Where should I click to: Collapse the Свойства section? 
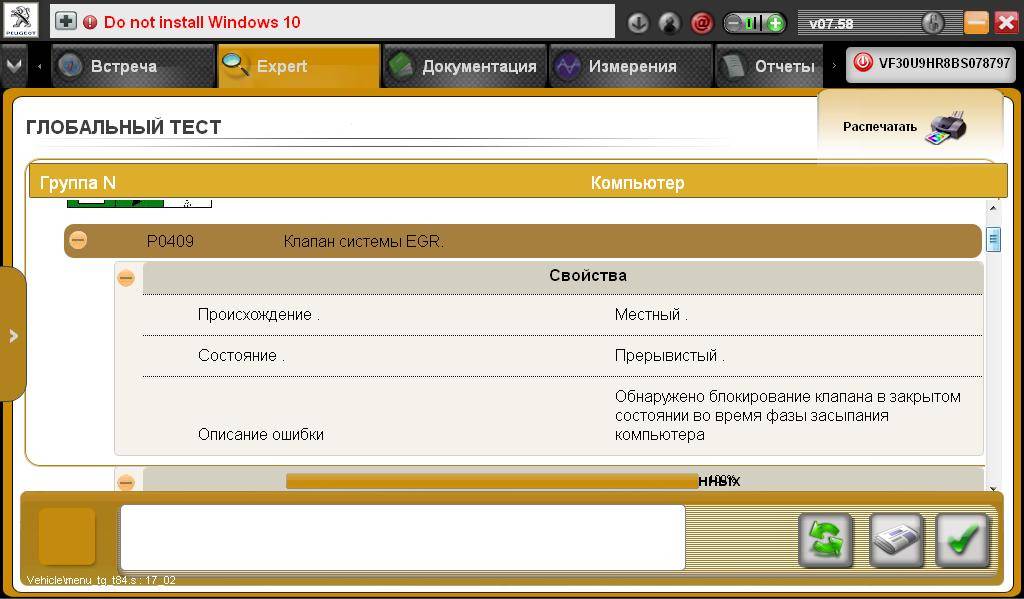[x=126, y=277]
